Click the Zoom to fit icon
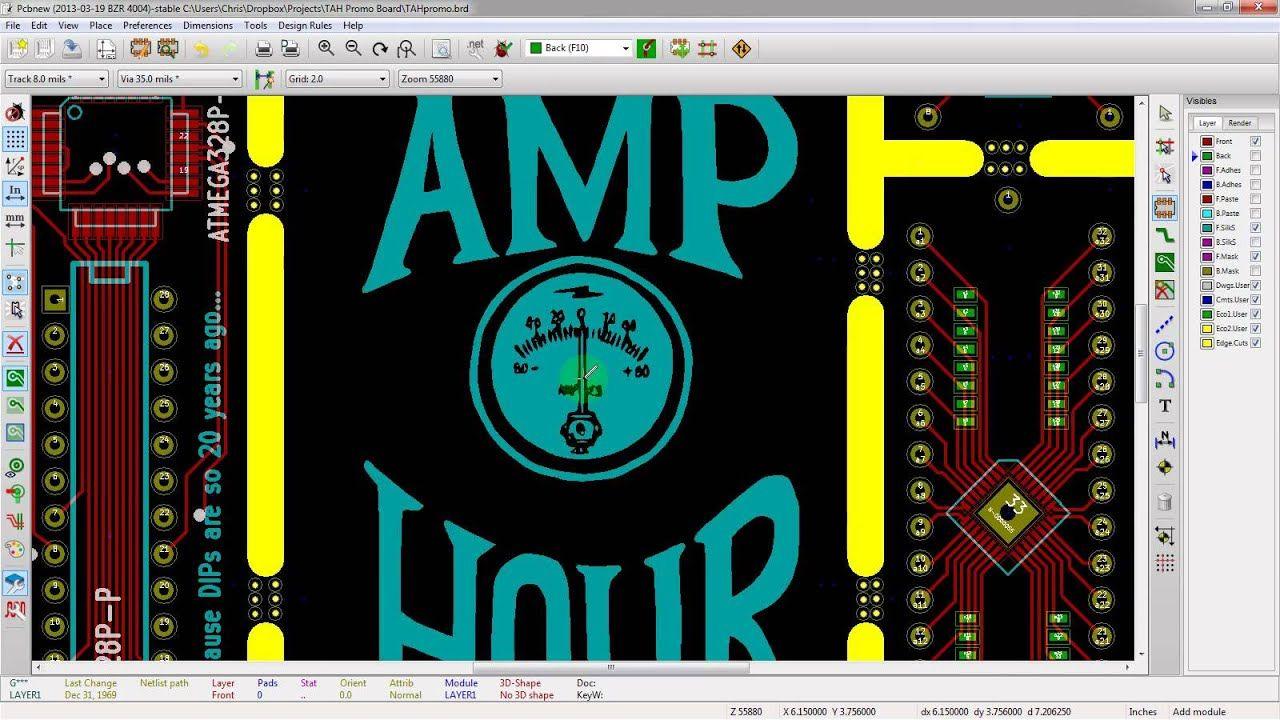 pyautogui.click(x=406, y=48)
